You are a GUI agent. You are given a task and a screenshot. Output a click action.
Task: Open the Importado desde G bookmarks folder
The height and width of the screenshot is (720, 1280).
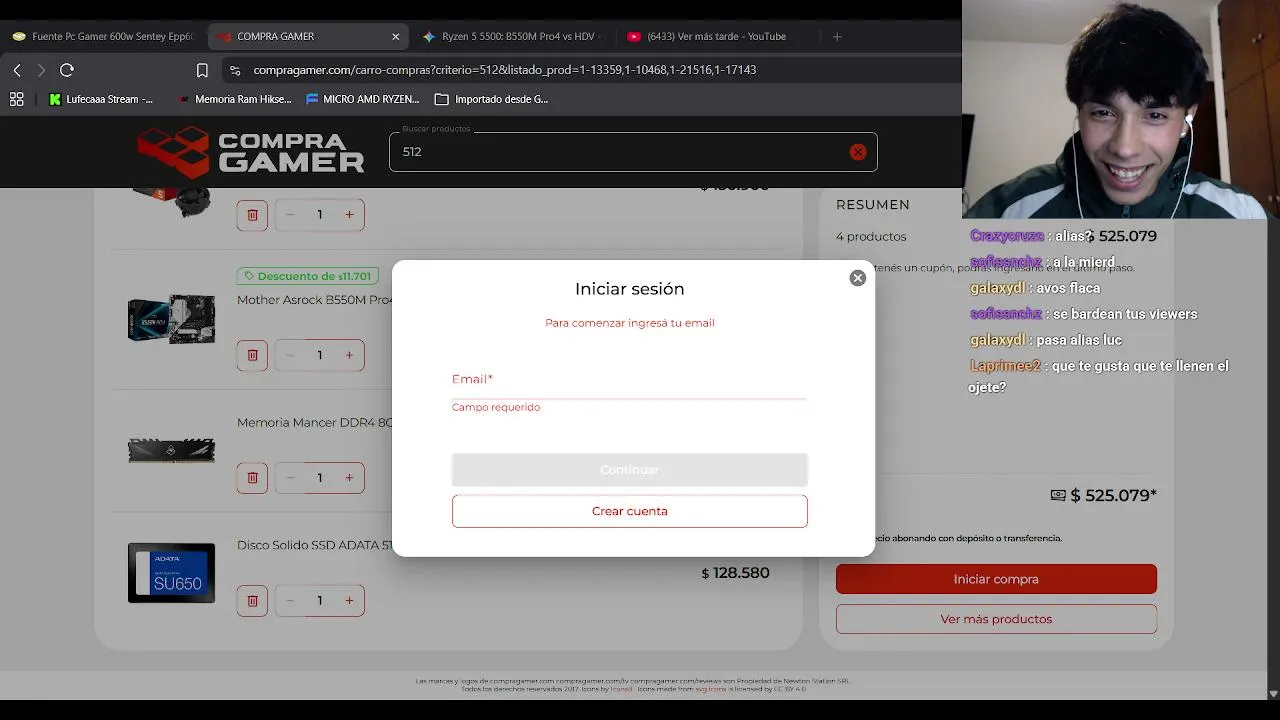491,99
